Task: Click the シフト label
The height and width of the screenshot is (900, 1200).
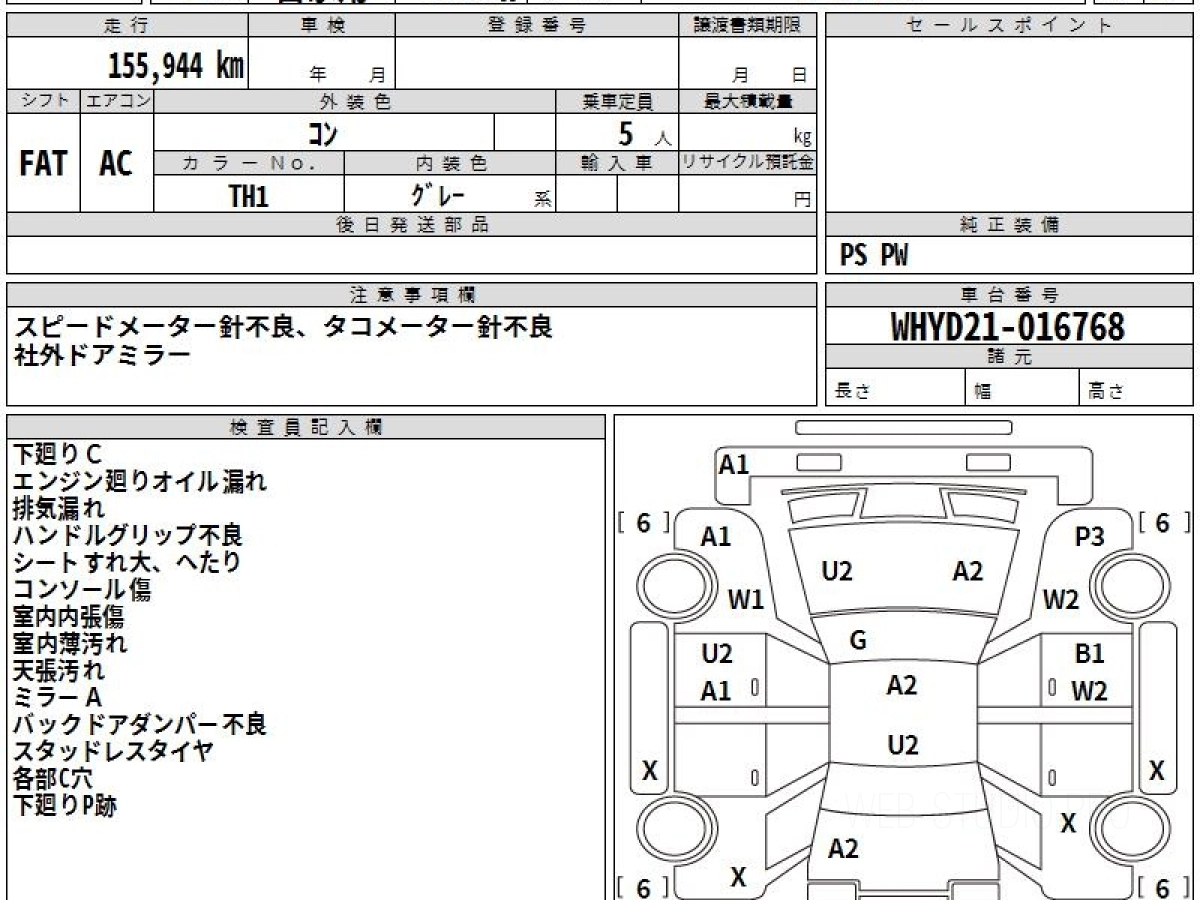Action: [43, 101]
